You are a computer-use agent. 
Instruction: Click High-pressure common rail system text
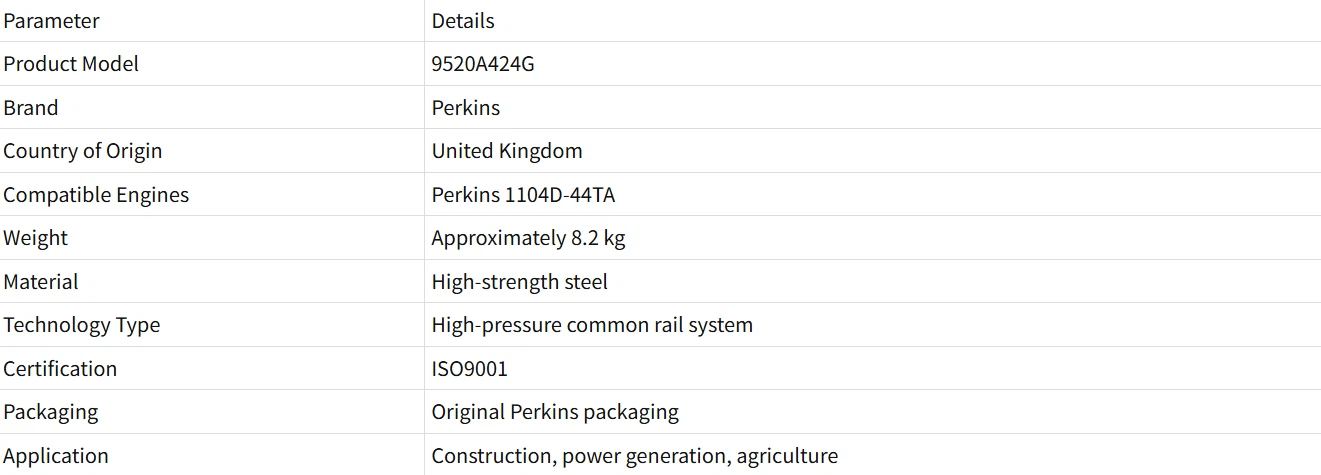point(592,325)
